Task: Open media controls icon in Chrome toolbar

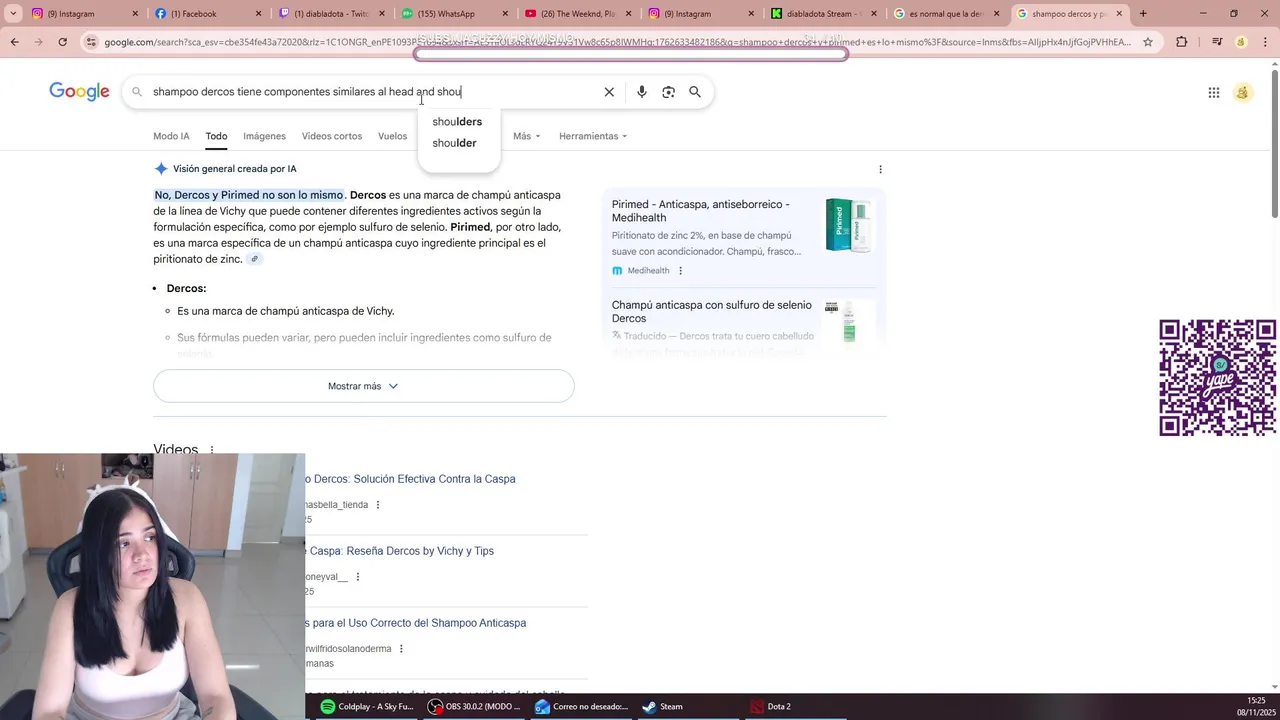Action: pos(1216,42)
